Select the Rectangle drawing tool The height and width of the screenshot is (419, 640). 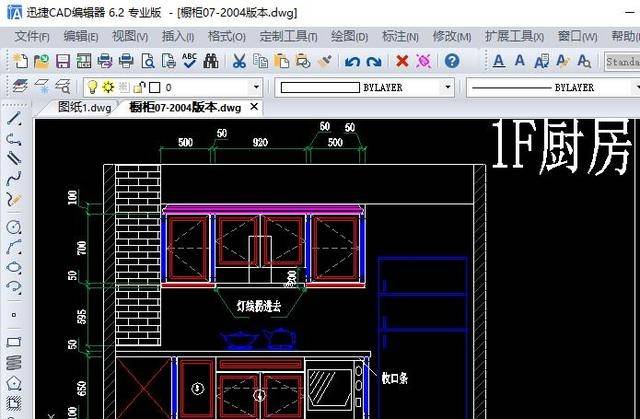pyautogui.click(x=14, y=342)
